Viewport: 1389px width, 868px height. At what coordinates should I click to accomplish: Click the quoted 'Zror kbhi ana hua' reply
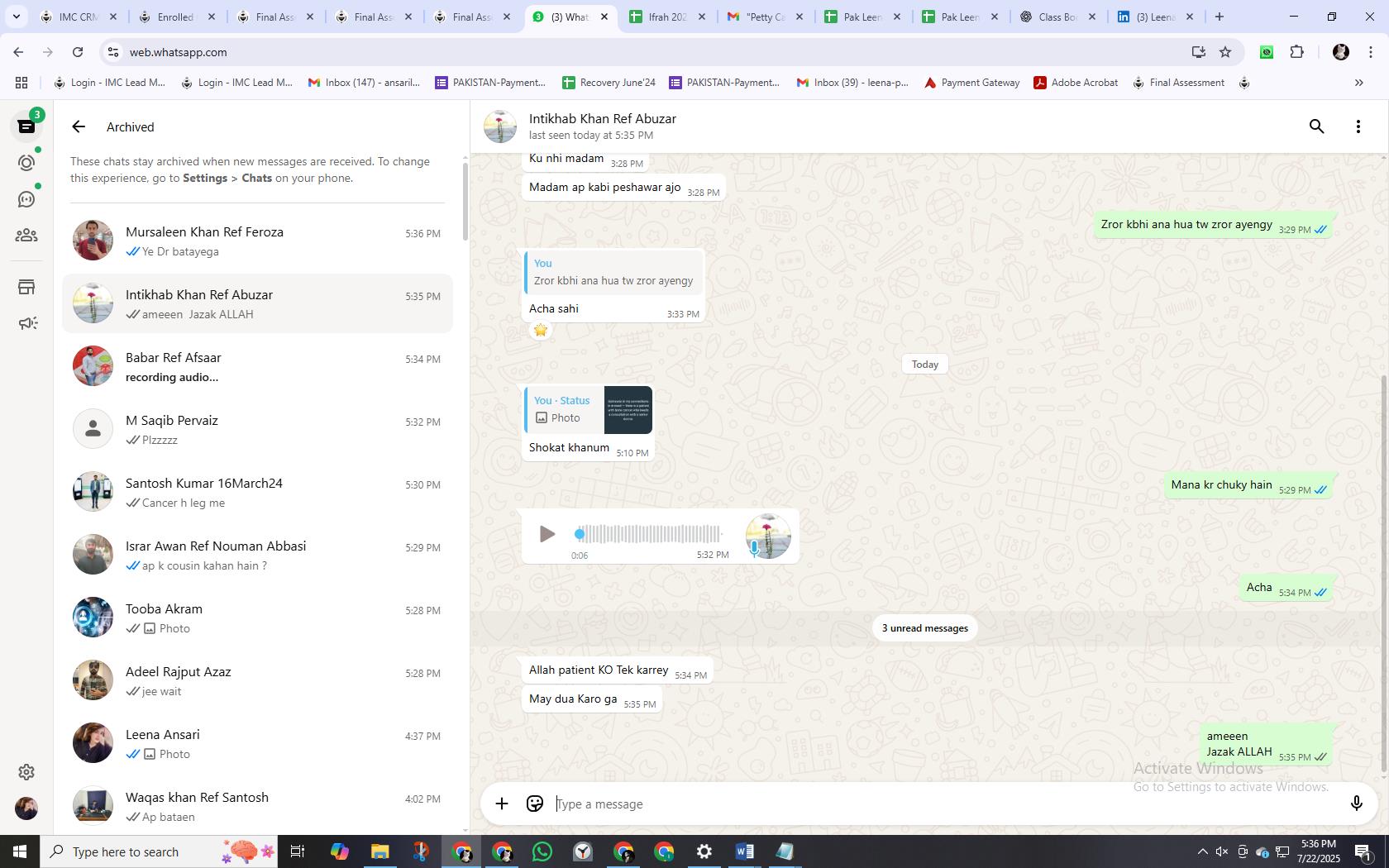tap(613, 273)
